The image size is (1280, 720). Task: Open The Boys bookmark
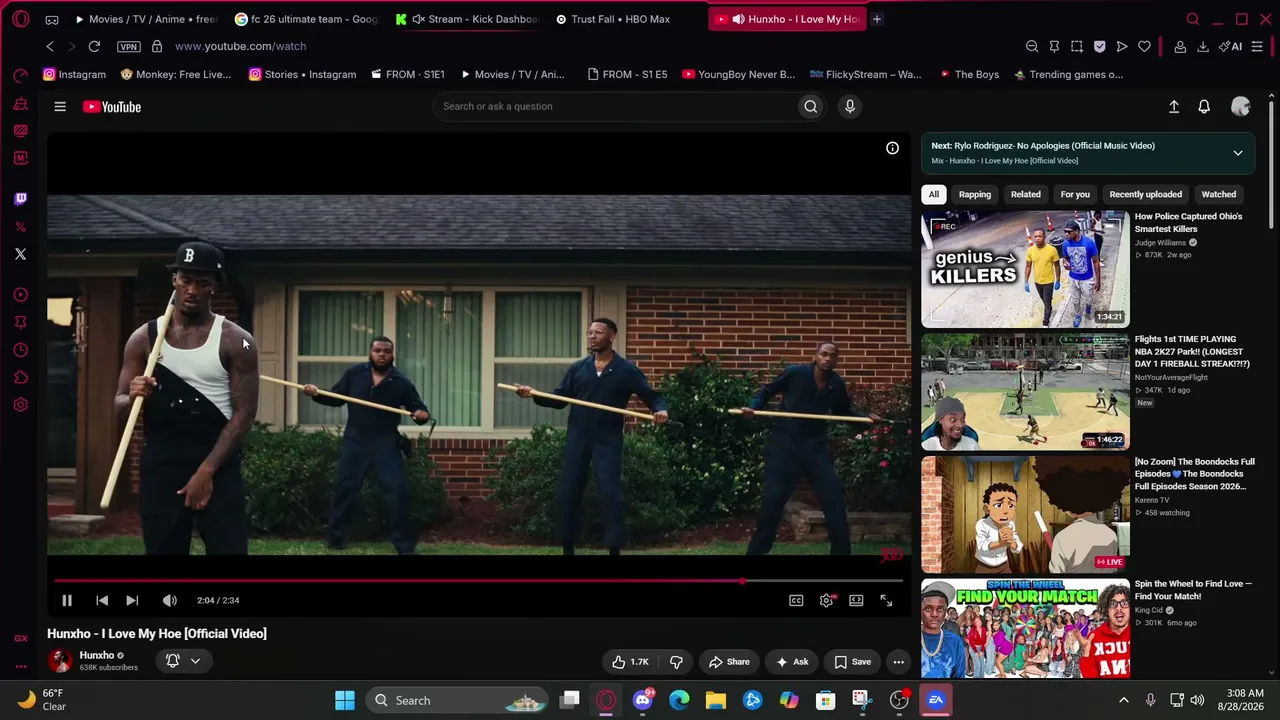pyautogui.click(x=969, y=74)
